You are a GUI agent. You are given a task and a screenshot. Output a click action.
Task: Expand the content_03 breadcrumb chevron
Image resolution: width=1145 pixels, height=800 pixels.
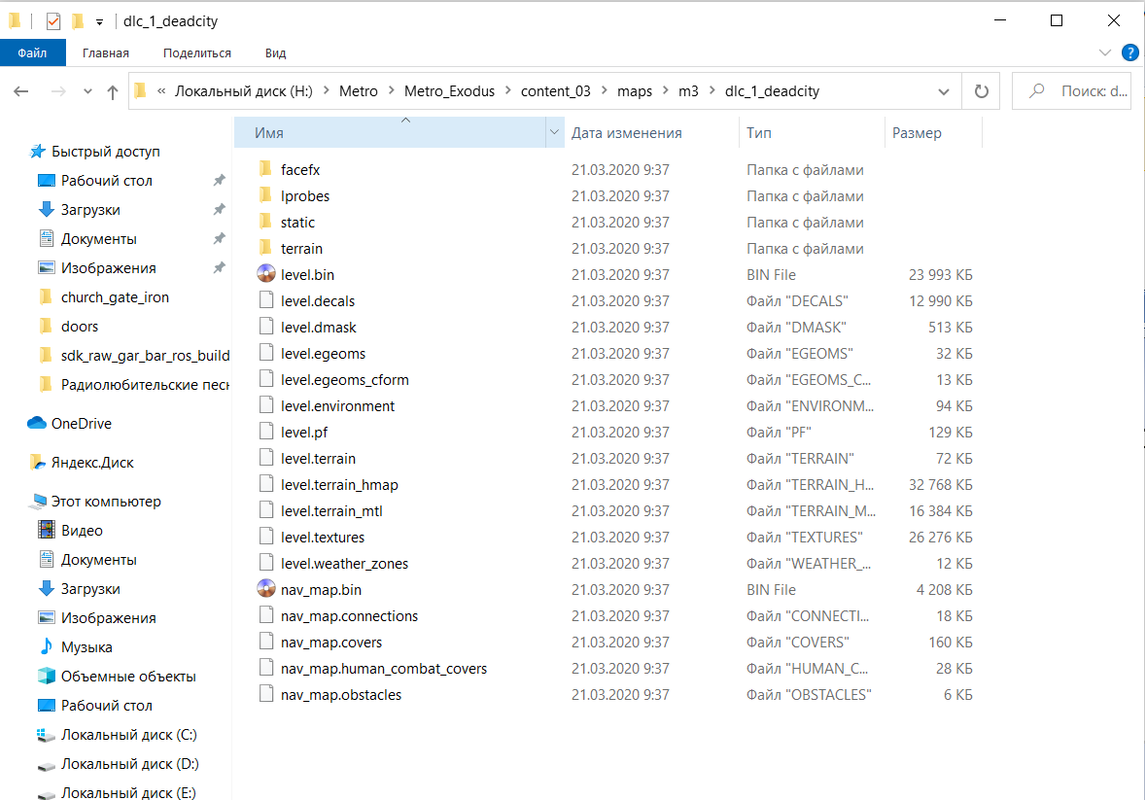tap(605, 91)
